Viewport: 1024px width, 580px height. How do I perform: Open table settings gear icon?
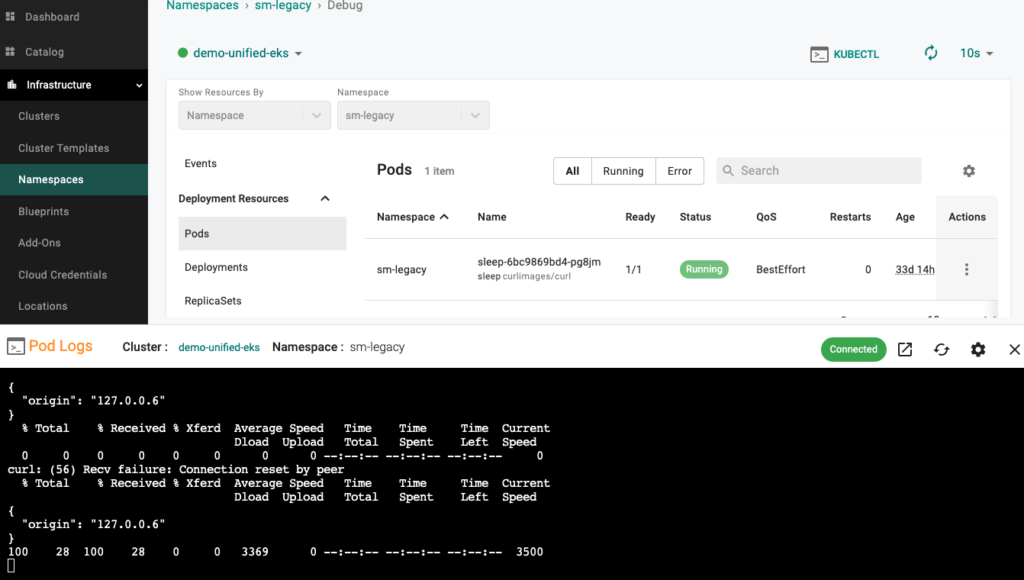(x=968, y=171)
